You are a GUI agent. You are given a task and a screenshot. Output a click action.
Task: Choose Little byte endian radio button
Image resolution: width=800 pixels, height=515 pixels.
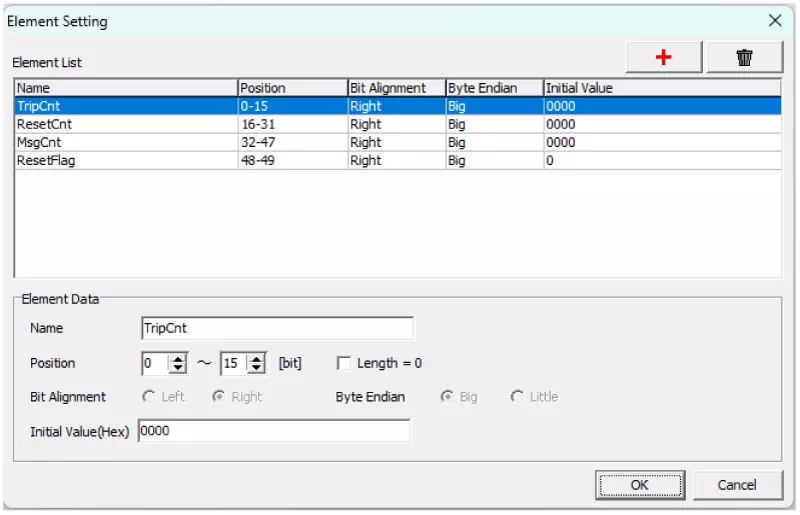click(517, 397)
